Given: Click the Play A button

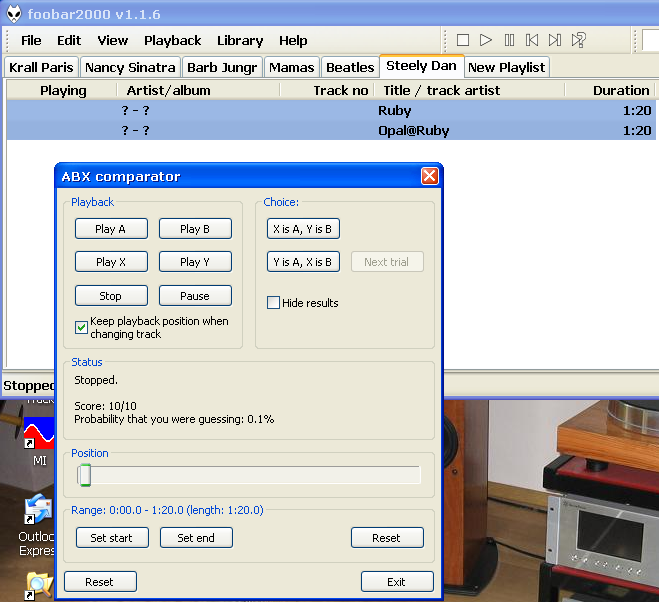Looking at the screenshot, I should click(x=111, y=229).
